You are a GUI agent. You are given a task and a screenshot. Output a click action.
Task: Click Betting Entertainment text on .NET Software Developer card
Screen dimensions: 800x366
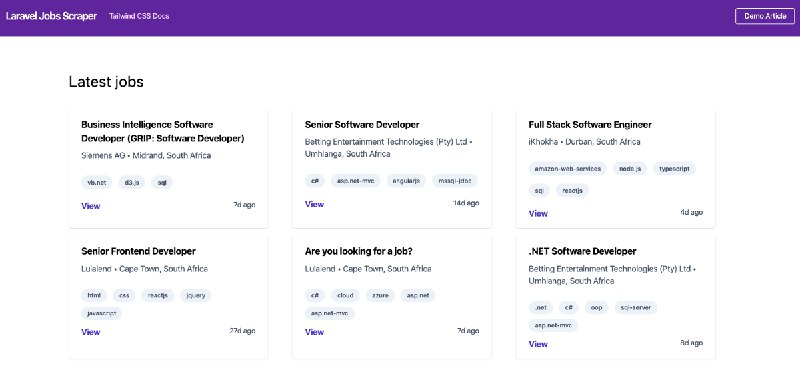point(612,275)
